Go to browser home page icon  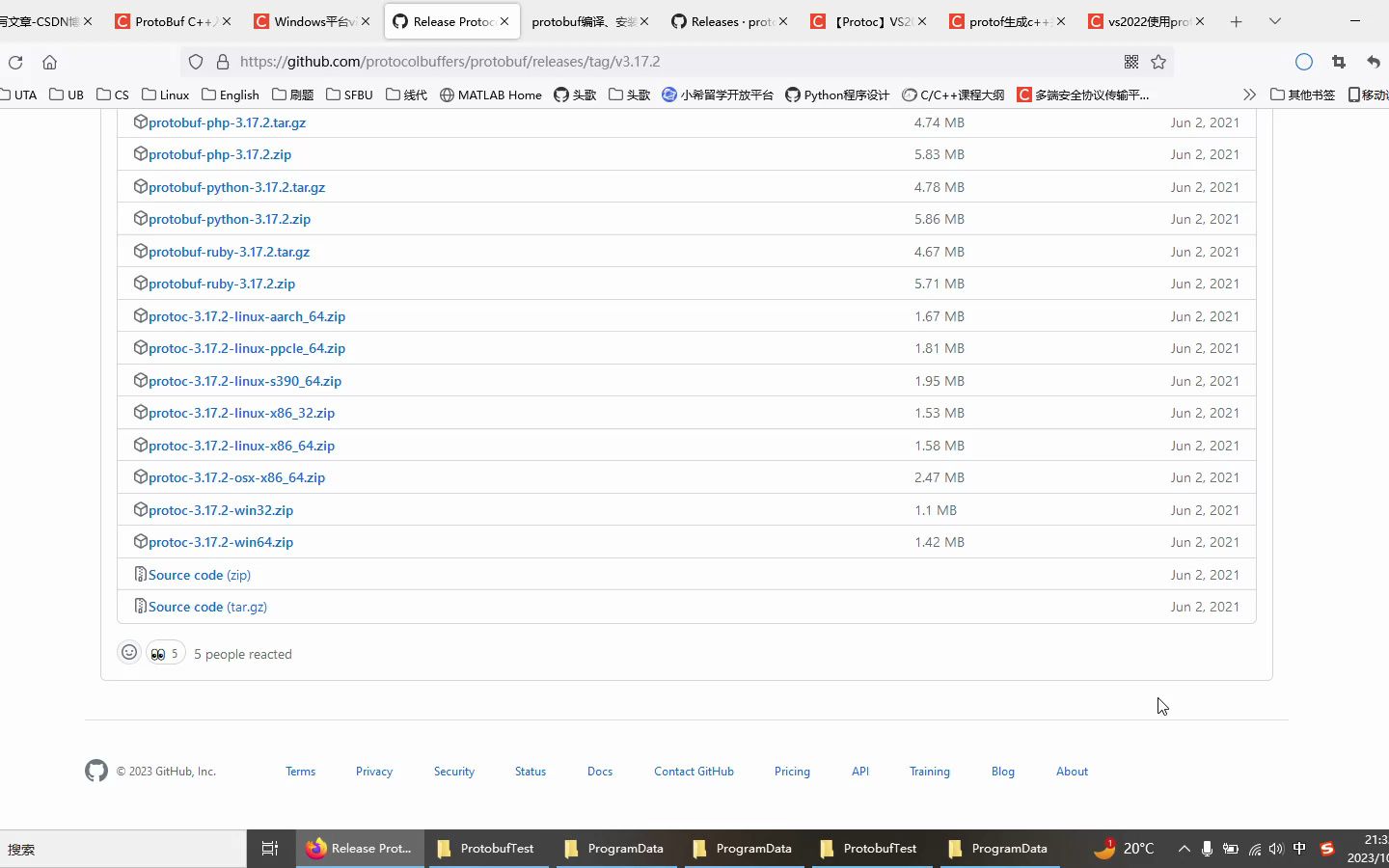[49, 62]
